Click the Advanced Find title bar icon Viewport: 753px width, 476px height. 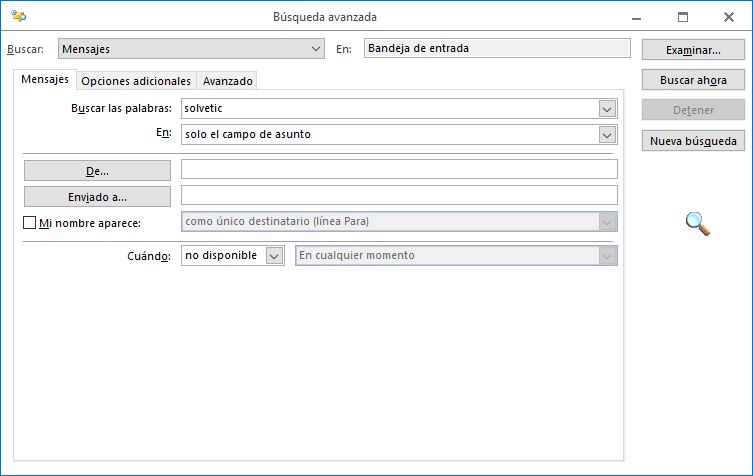click(20, 17)
